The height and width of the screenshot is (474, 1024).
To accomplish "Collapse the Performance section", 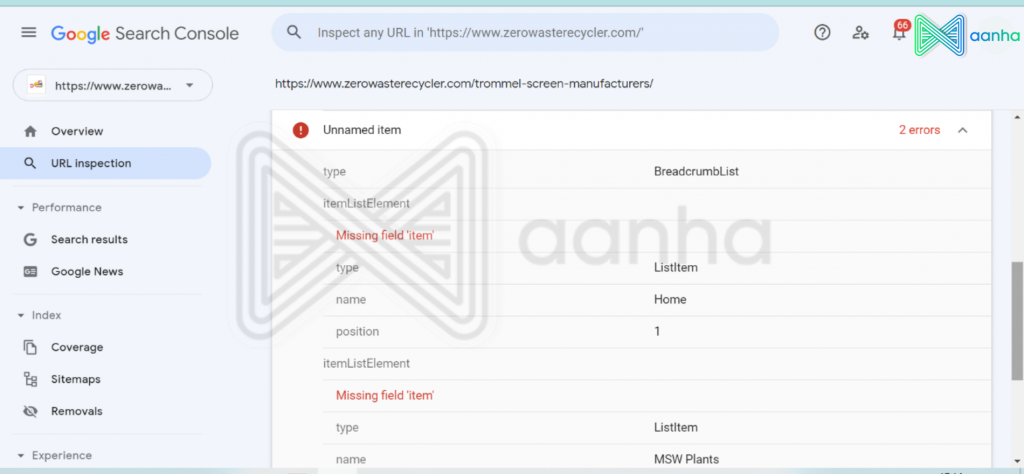I will pos(20,208).
